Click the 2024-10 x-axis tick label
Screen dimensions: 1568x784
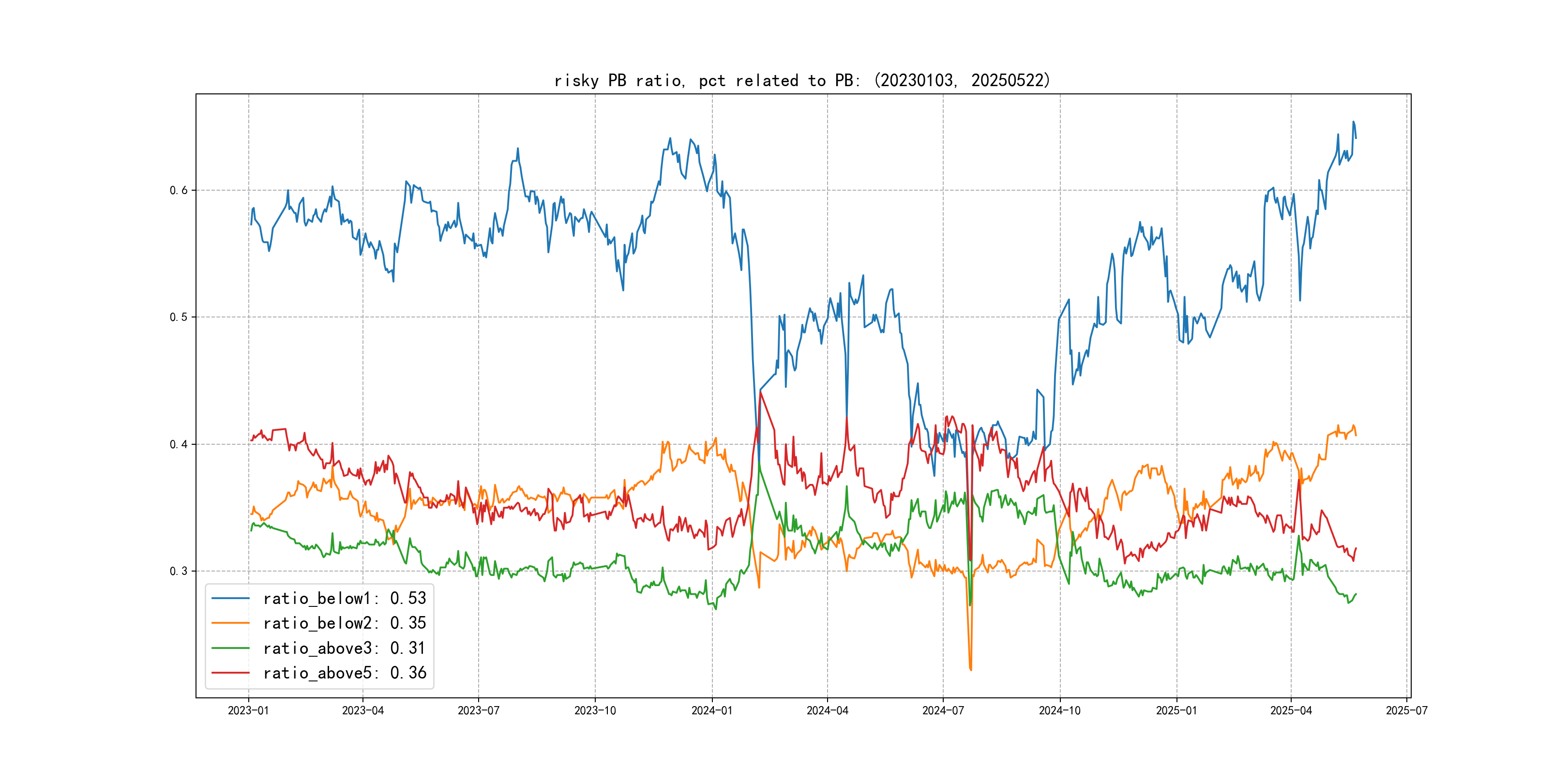click(x=1060, y=710)
